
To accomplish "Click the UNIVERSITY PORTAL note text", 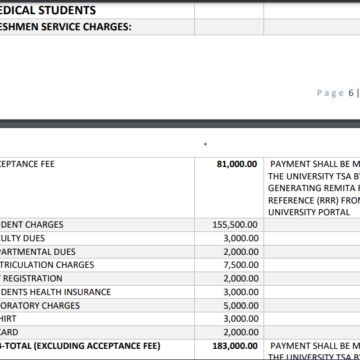I will point(309,212).
